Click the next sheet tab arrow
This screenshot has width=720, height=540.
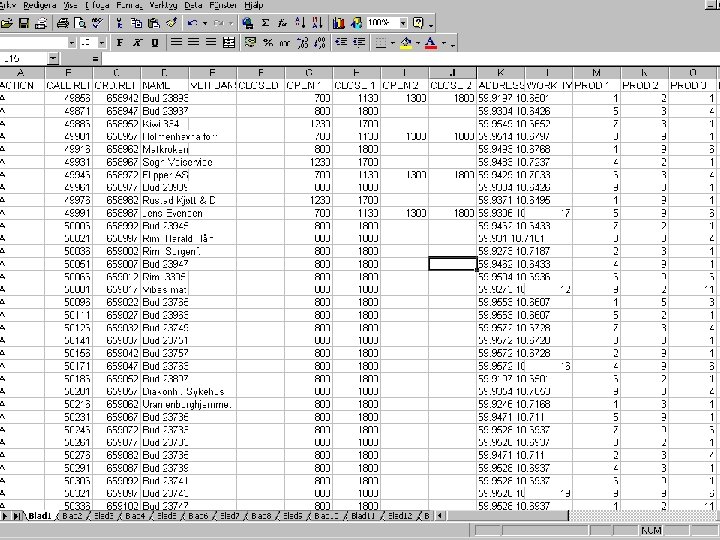tap(5, 516)
